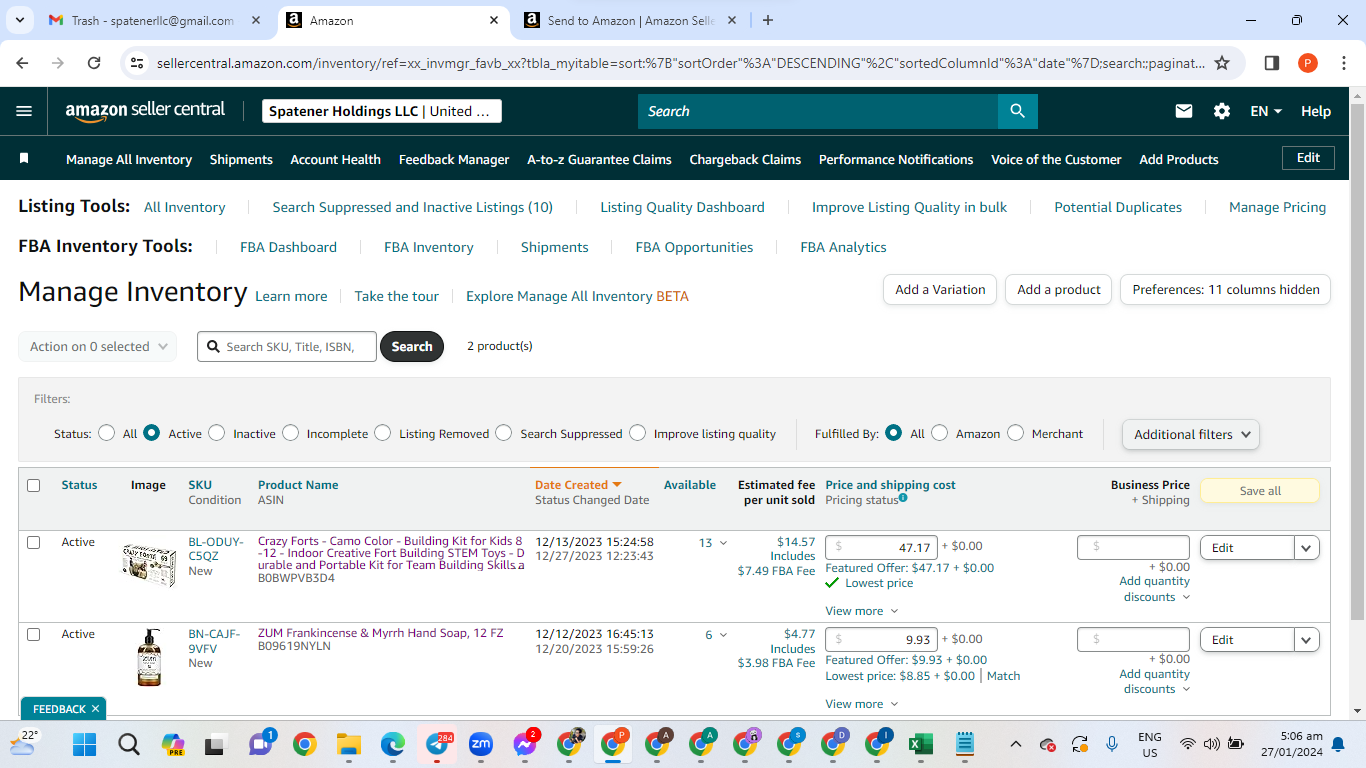Click the 47.17 price input field
Image resolution: width=1366 pixels, height=768 pixels.
coord(881,547)
